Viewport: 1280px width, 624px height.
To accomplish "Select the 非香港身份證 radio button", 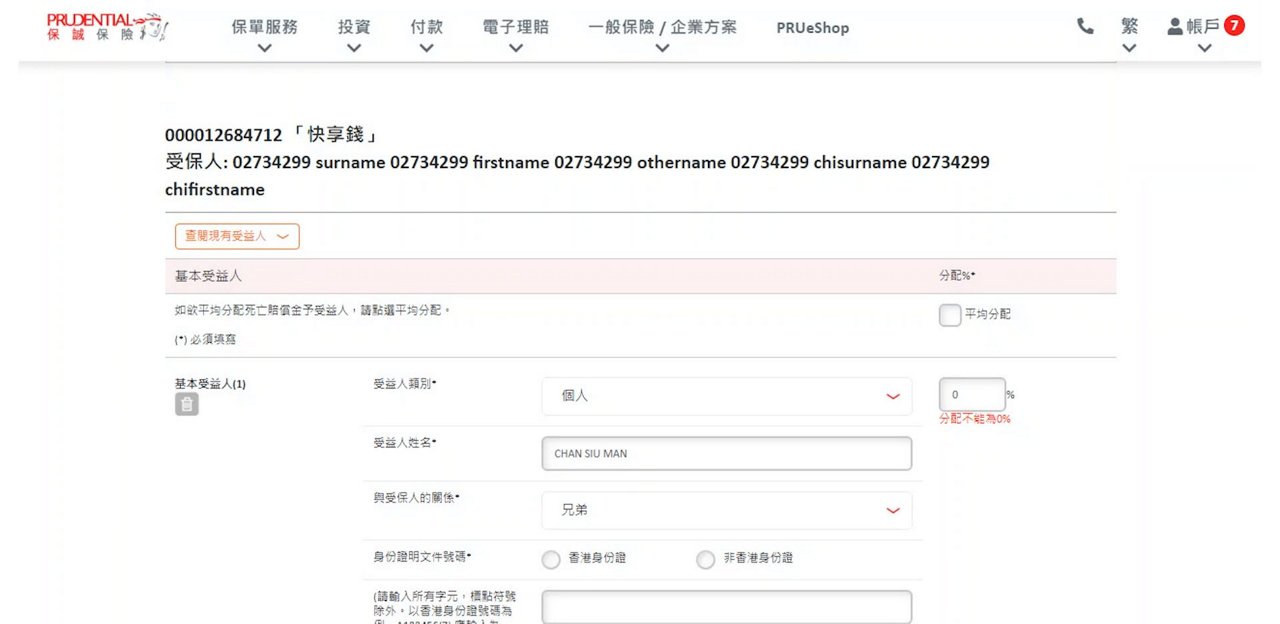I will [x=706, y=560].
